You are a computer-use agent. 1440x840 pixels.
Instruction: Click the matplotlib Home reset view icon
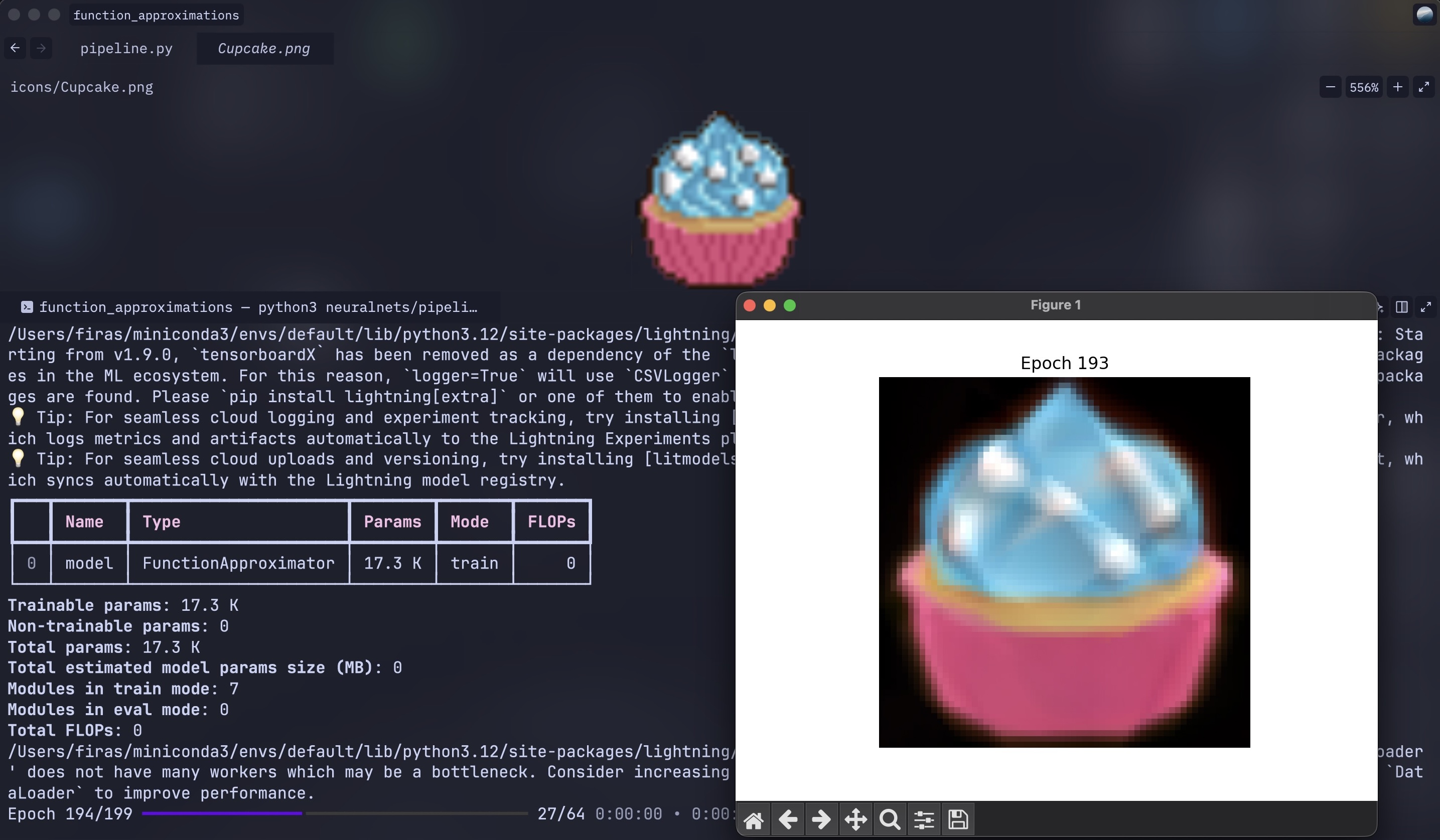coord(753,820)
